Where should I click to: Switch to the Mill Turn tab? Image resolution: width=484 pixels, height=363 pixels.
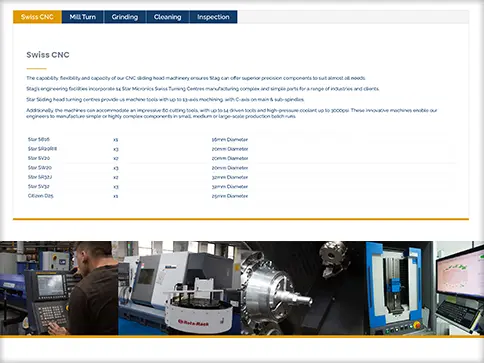click(x=83, y=17)
